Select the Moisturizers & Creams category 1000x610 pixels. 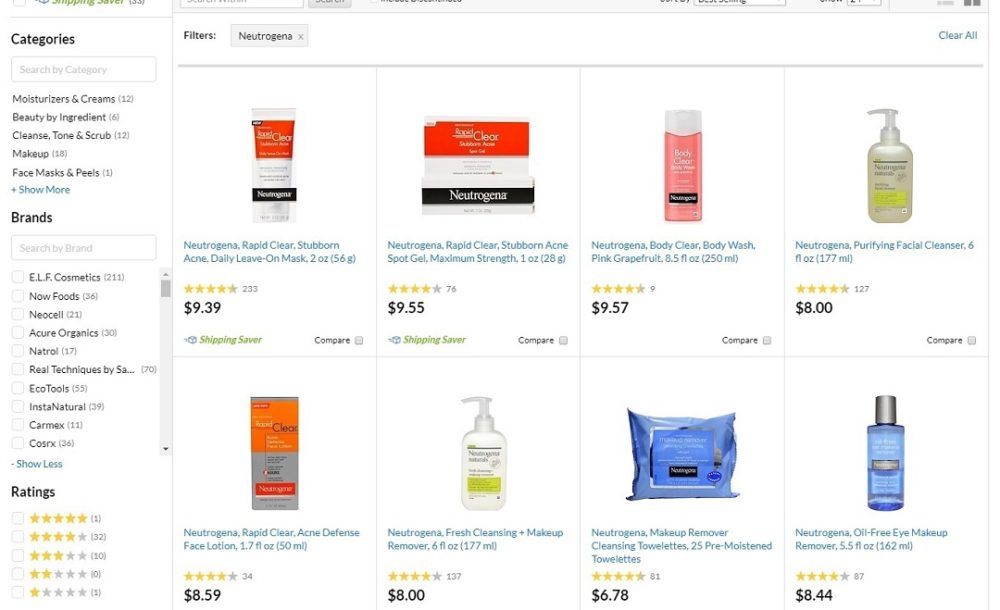64,99
